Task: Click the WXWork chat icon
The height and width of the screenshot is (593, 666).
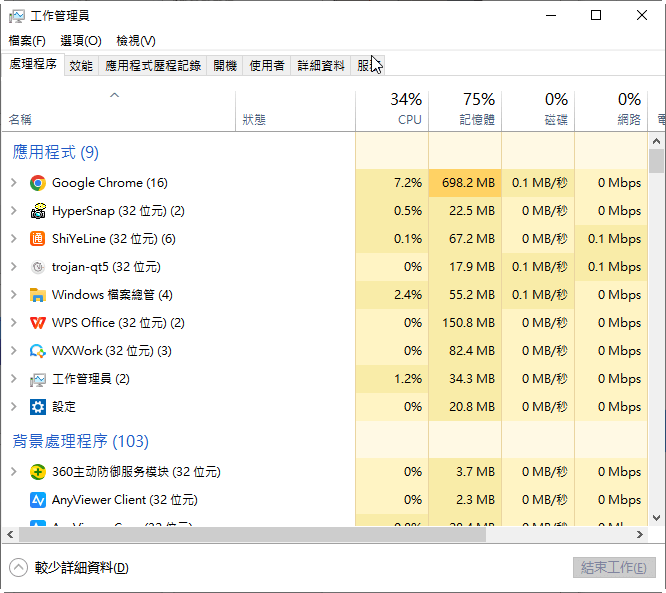Action: (38, 351)
